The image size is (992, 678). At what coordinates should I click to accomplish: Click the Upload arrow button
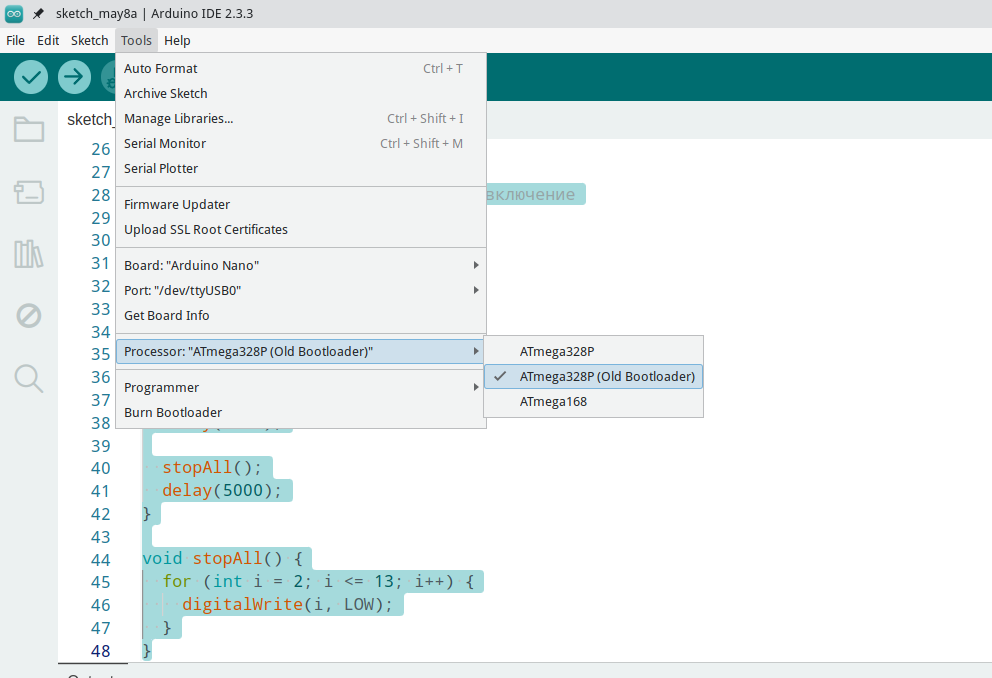coord(75,77)
